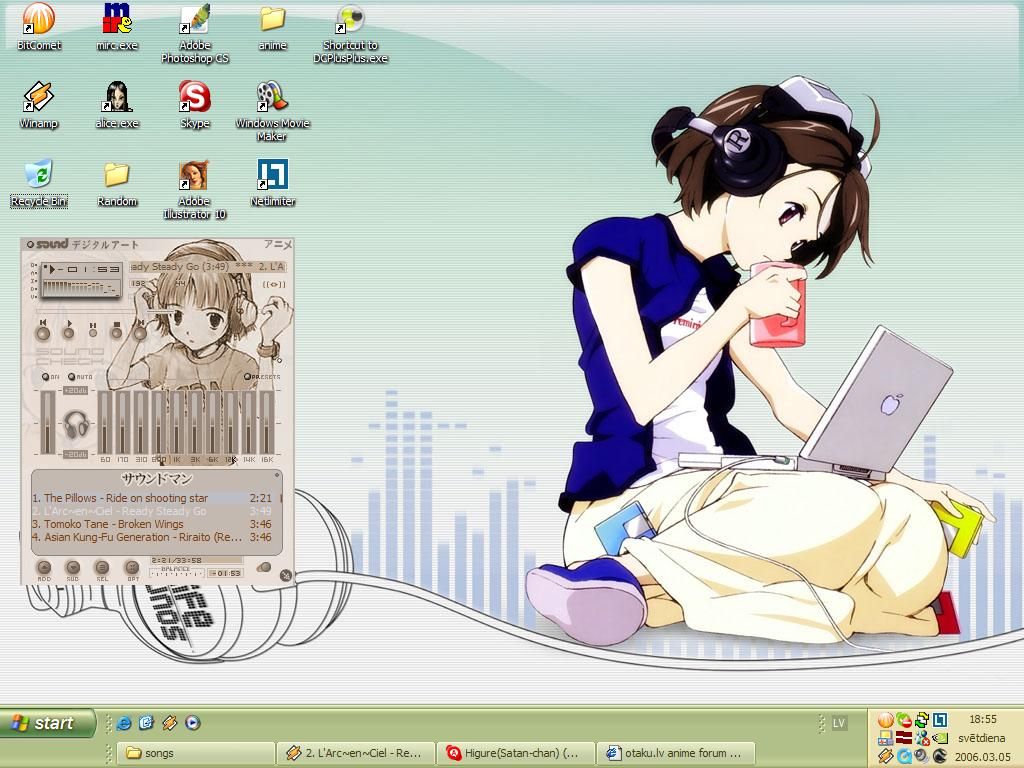This screenshot has height=768, width=1024.
Task: Select the Adobe Photoshop CS shortcut
Action: tap(195, 33)
